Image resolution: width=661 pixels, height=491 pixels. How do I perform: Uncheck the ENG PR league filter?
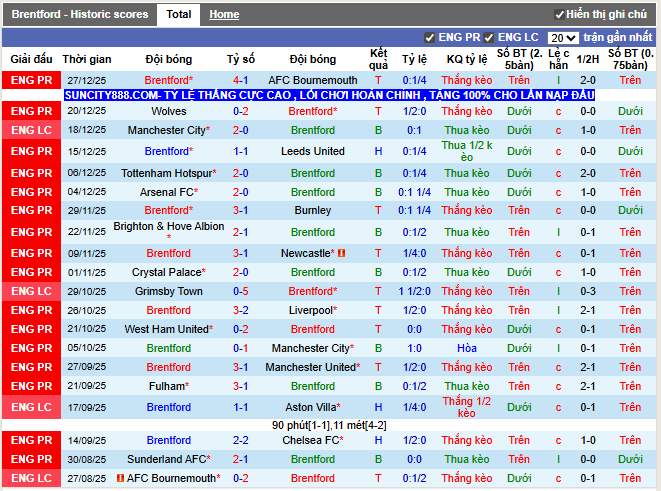pyautogui.click(x=429, y=38)
